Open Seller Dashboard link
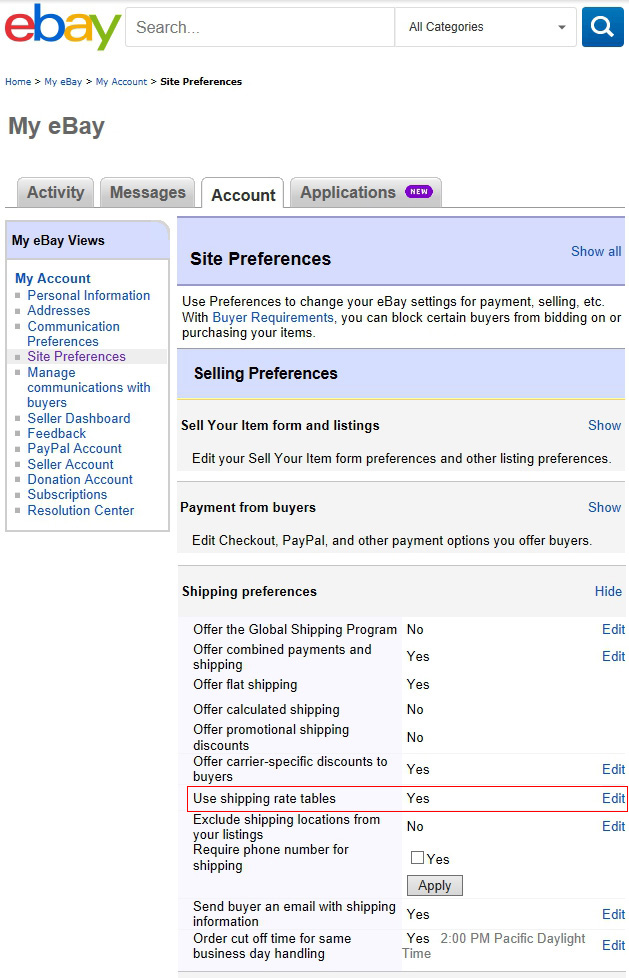The width and height of the screenshot is (629, 978). click(x=79, y=418)
